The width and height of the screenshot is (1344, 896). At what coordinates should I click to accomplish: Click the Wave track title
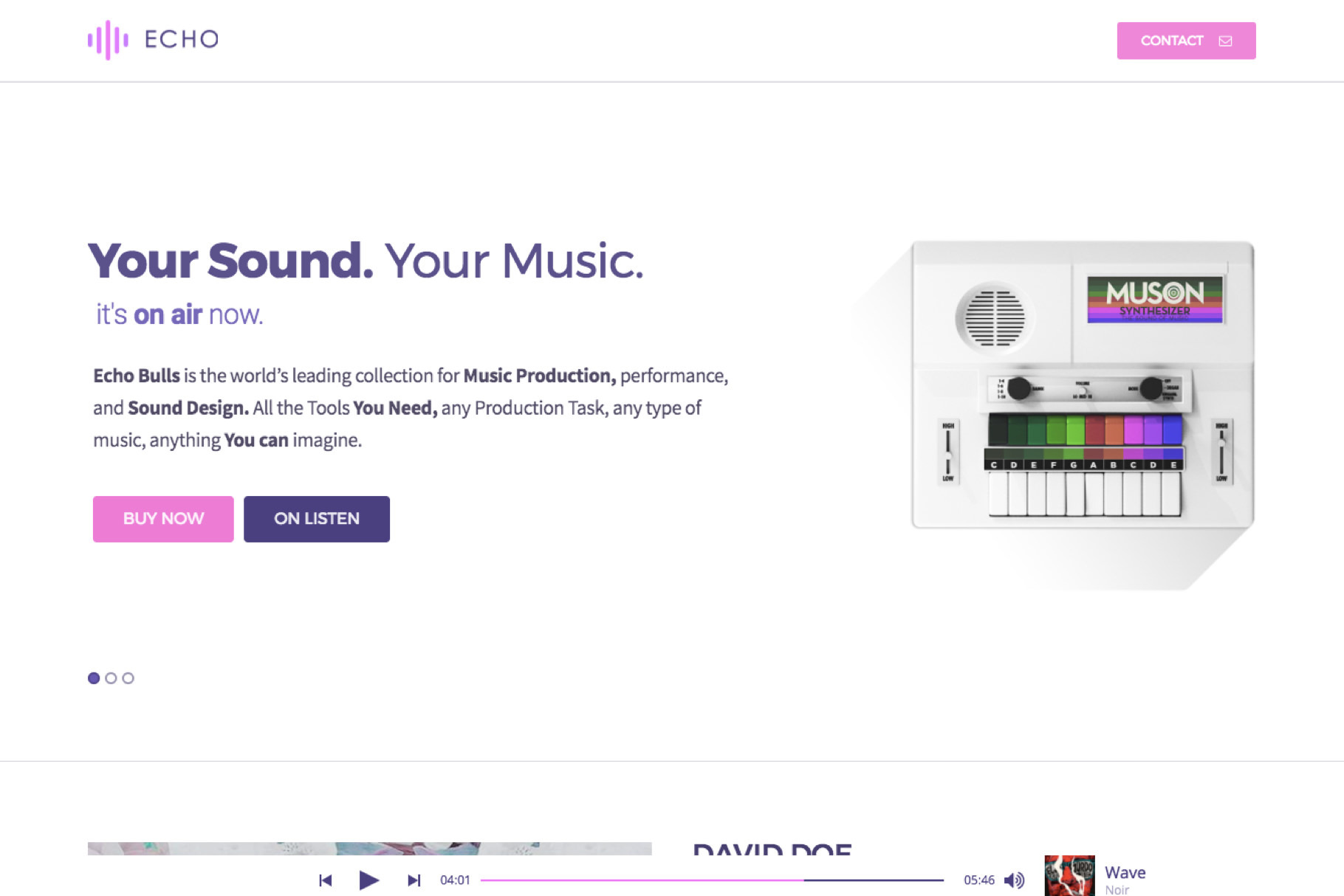click(1125, 872)
